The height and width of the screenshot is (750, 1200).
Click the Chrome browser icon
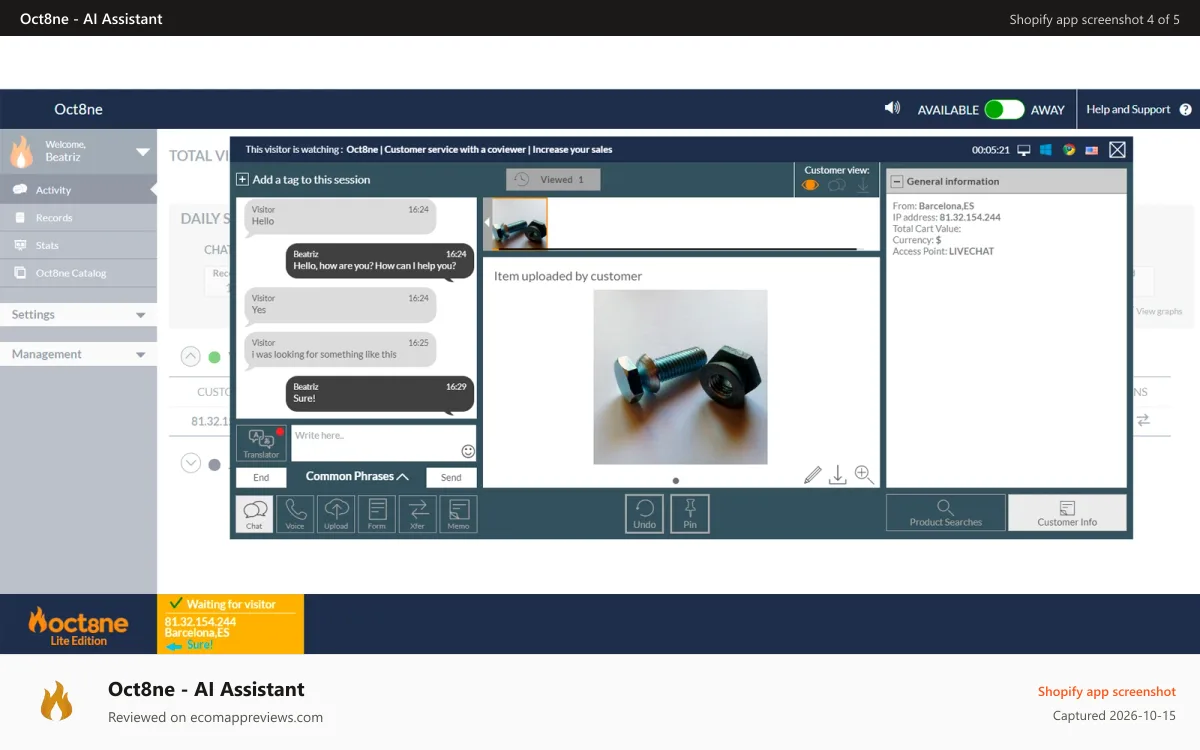click(1069, 150)
